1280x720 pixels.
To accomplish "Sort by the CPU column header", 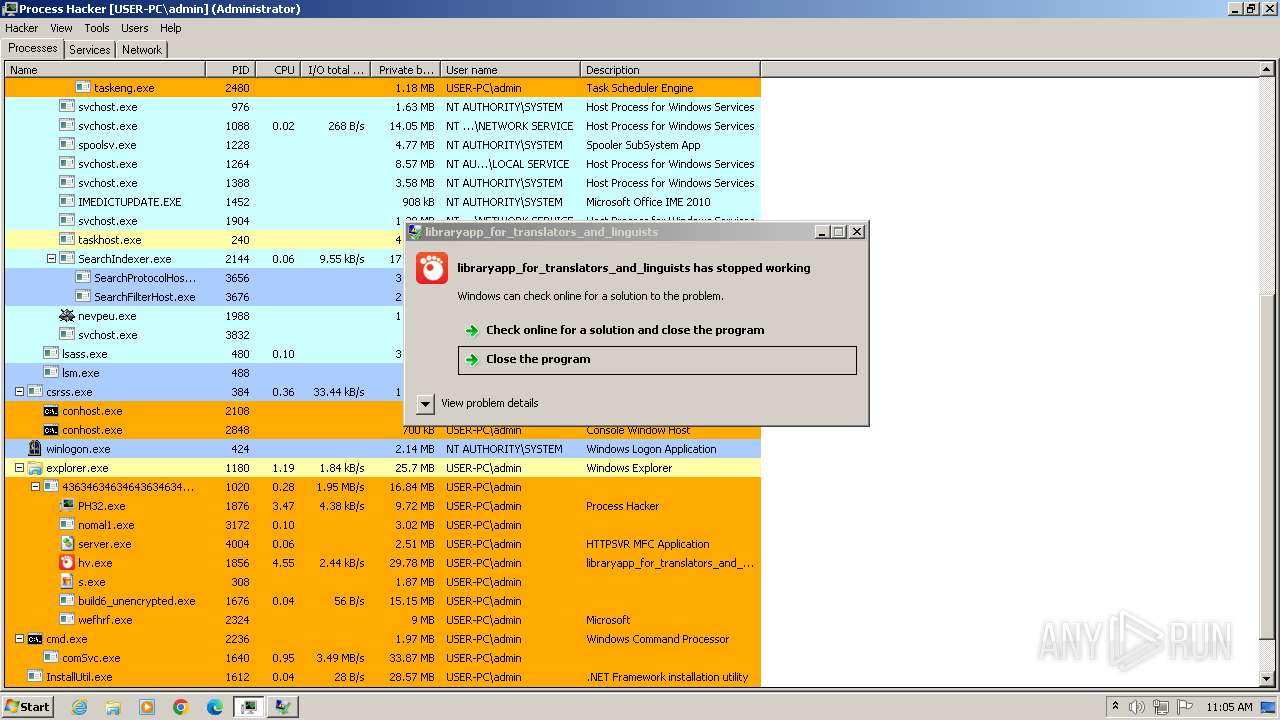I will click(x=278, y=70).
